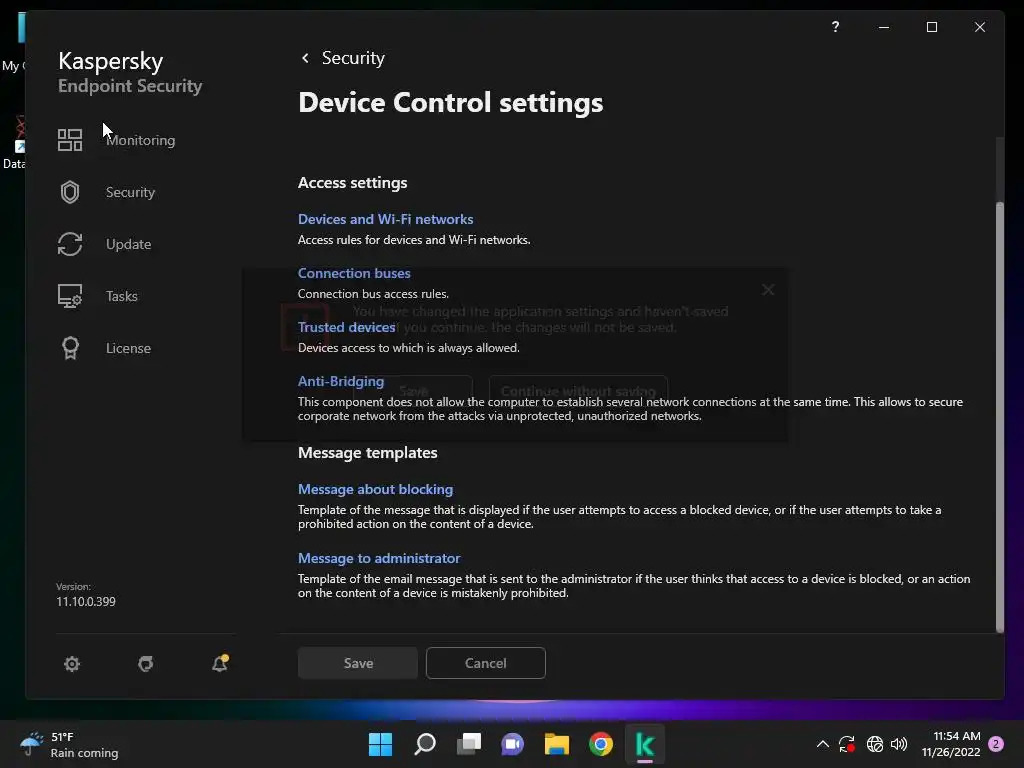Select Update in the sidebar

pyautogui.click(x=129, y=244)
